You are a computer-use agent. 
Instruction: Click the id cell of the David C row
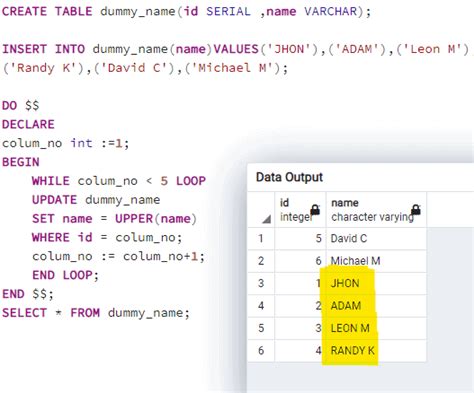(x=300, y=238)
